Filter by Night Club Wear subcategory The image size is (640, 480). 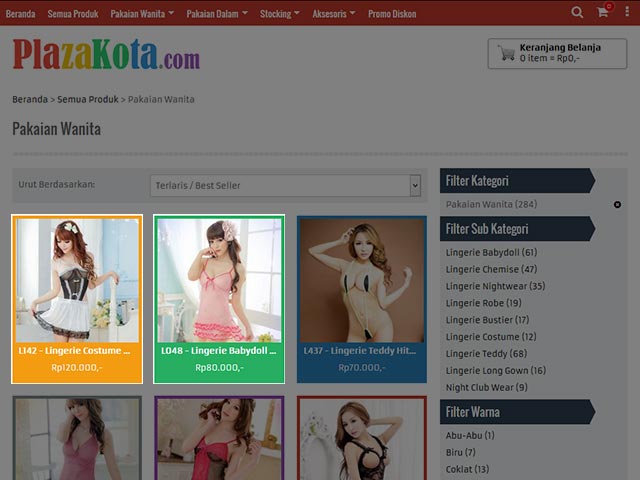pyautogui.click(x=486, y=388)
